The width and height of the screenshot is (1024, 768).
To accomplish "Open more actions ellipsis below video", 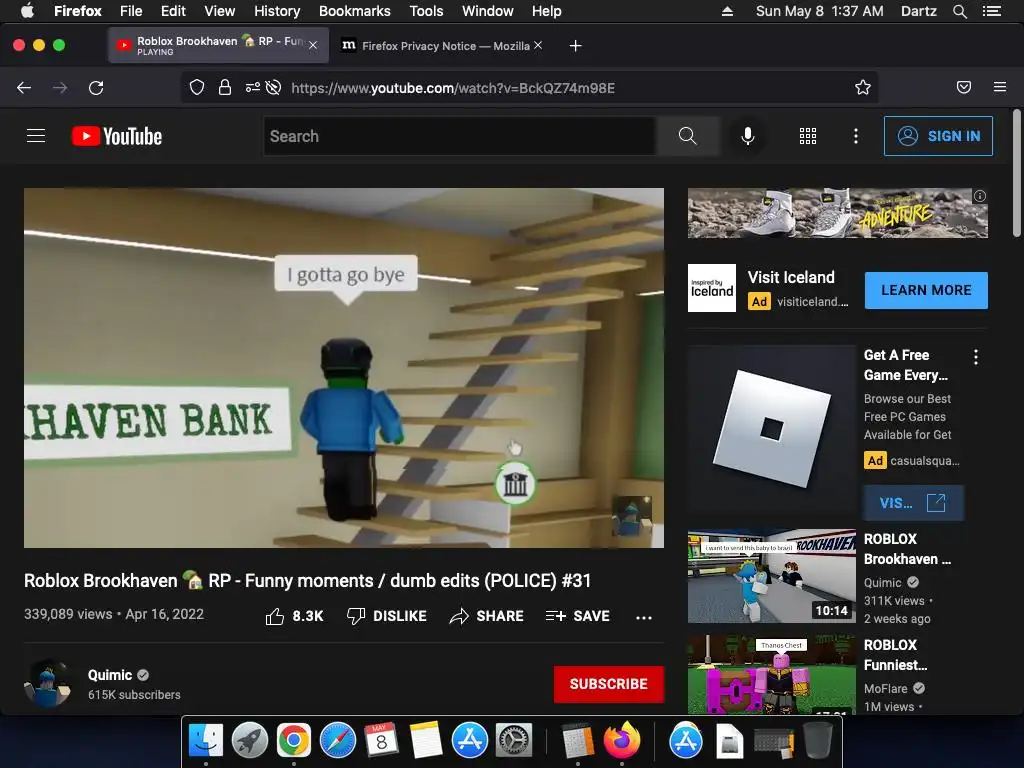I will [644, 617].
